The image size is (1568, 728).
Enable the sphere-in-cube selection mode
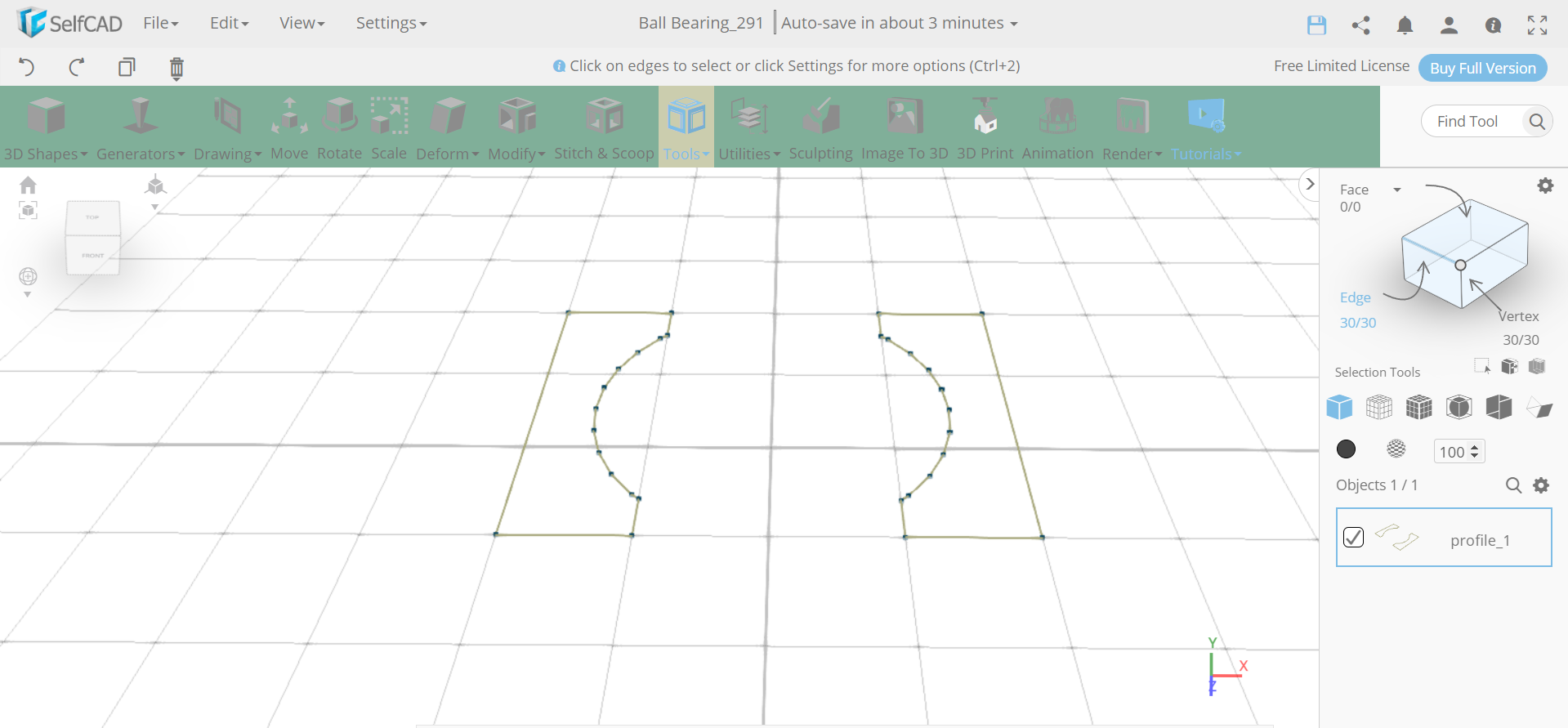[1459, 406]
